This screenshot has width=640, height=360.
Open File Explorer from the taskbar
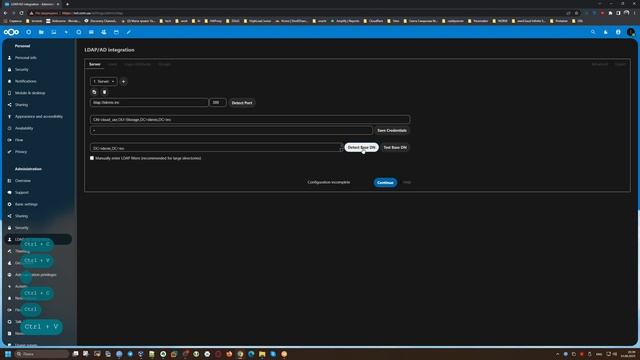click(262, 354)
